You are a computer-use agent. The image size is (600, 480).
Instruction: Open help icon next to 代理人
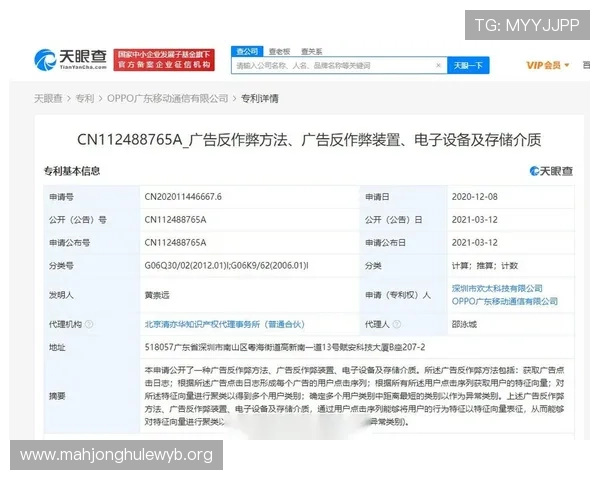397,324
